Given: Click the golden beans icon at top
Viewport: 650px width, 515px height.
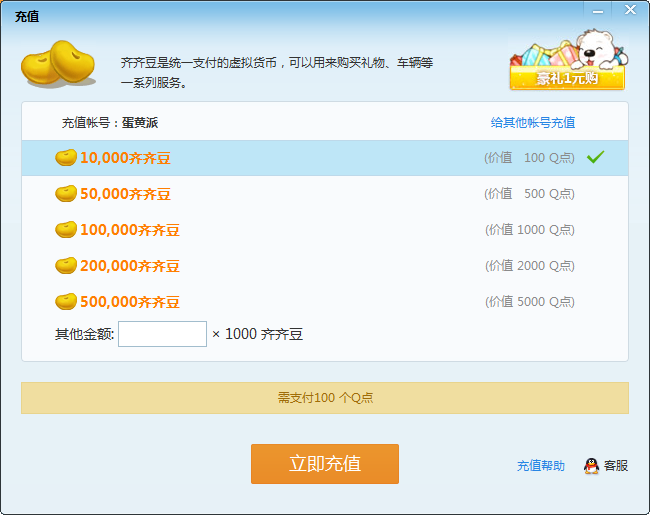Looking at the screenshot, I should [x=58, y=63].
